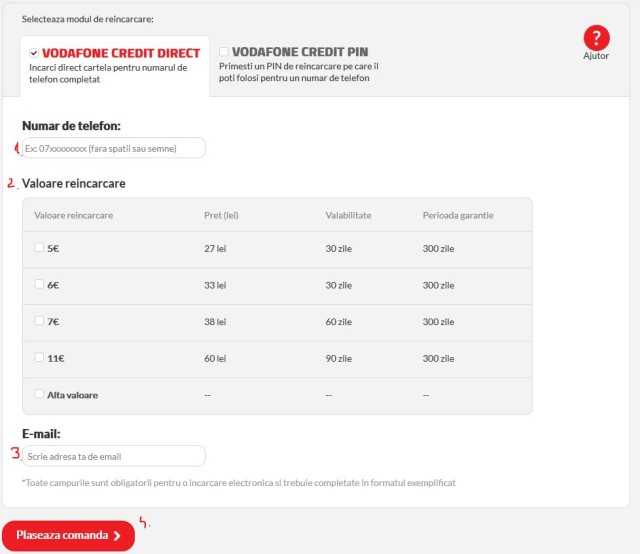
Task: Open the Vodafone Credit Direct tab
Action: pos(120,53)
